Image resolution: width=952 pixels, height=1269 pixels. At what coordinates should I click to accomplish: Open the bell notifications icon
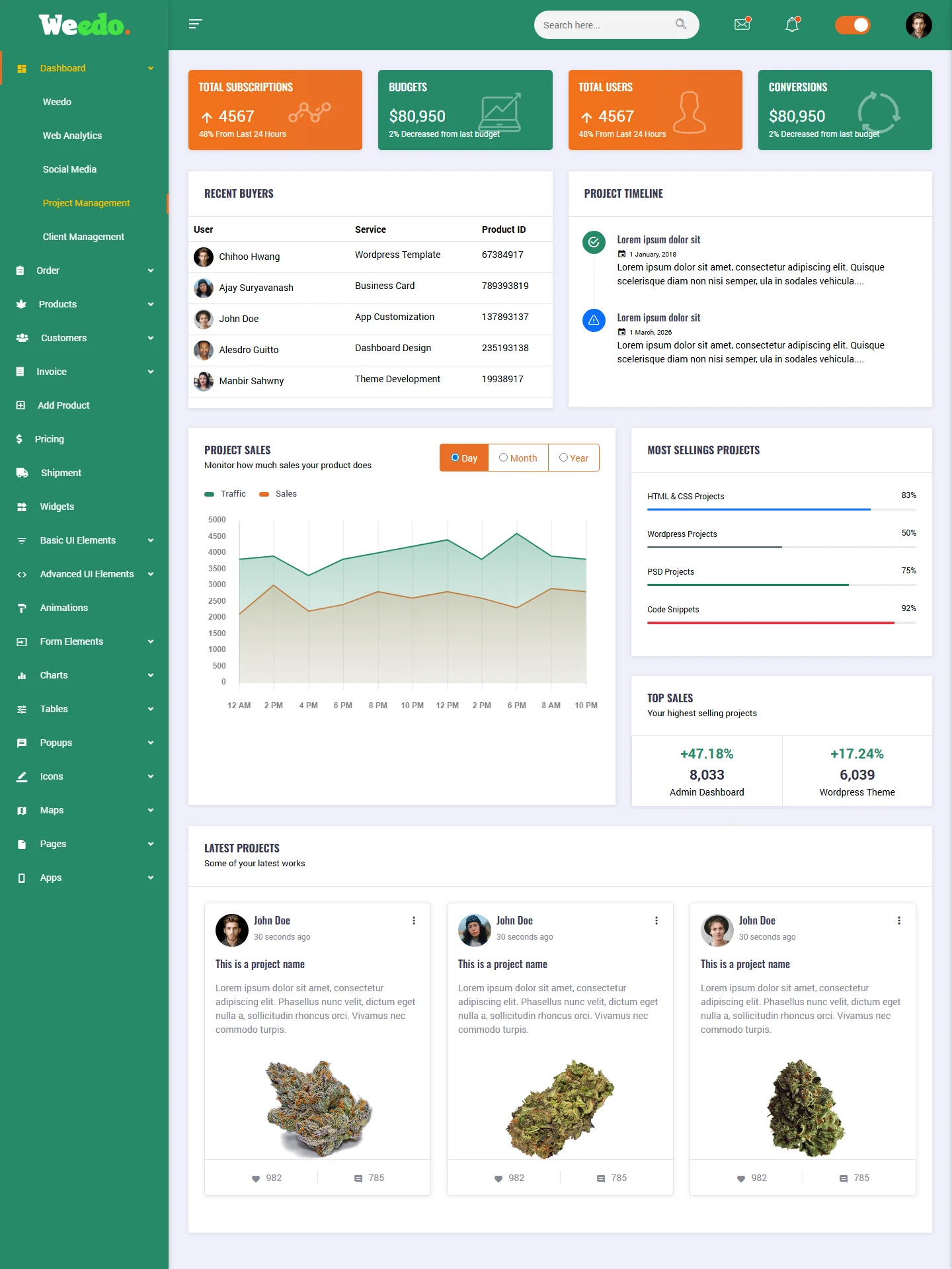coord(793,24)
